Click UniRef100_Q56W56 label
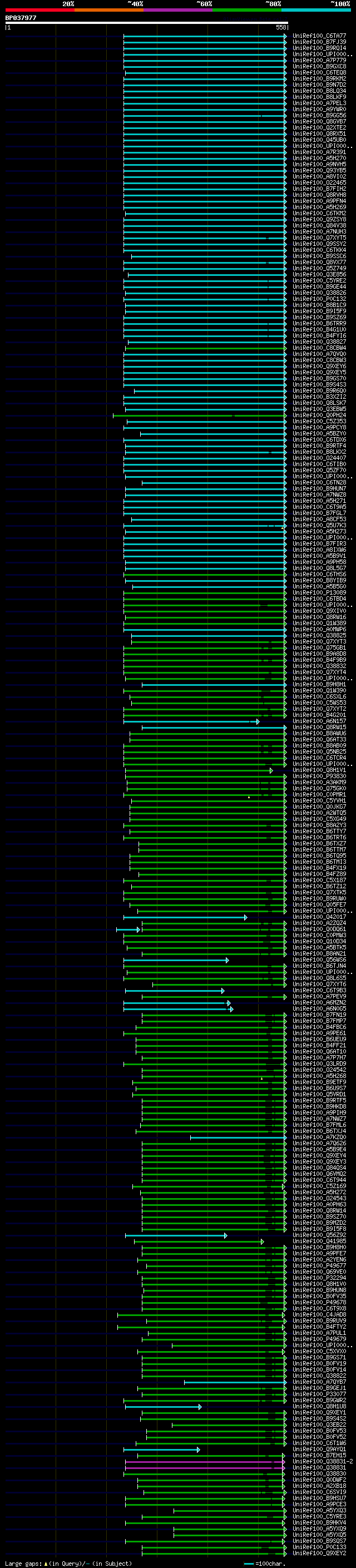The width and height of the screenshot is (356, 1568). [x=319, y=960]
